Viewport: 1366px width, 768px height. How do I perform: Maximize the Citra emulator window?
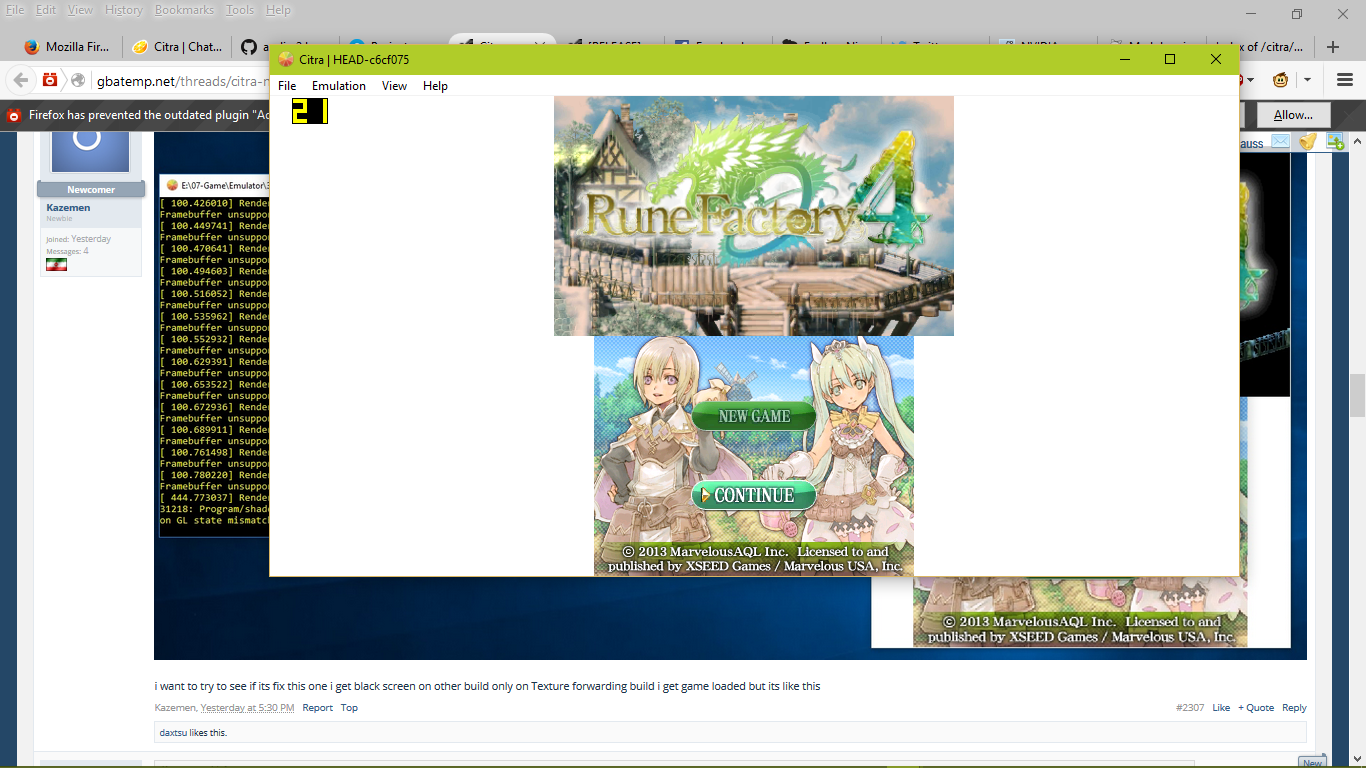point(1170,59)
